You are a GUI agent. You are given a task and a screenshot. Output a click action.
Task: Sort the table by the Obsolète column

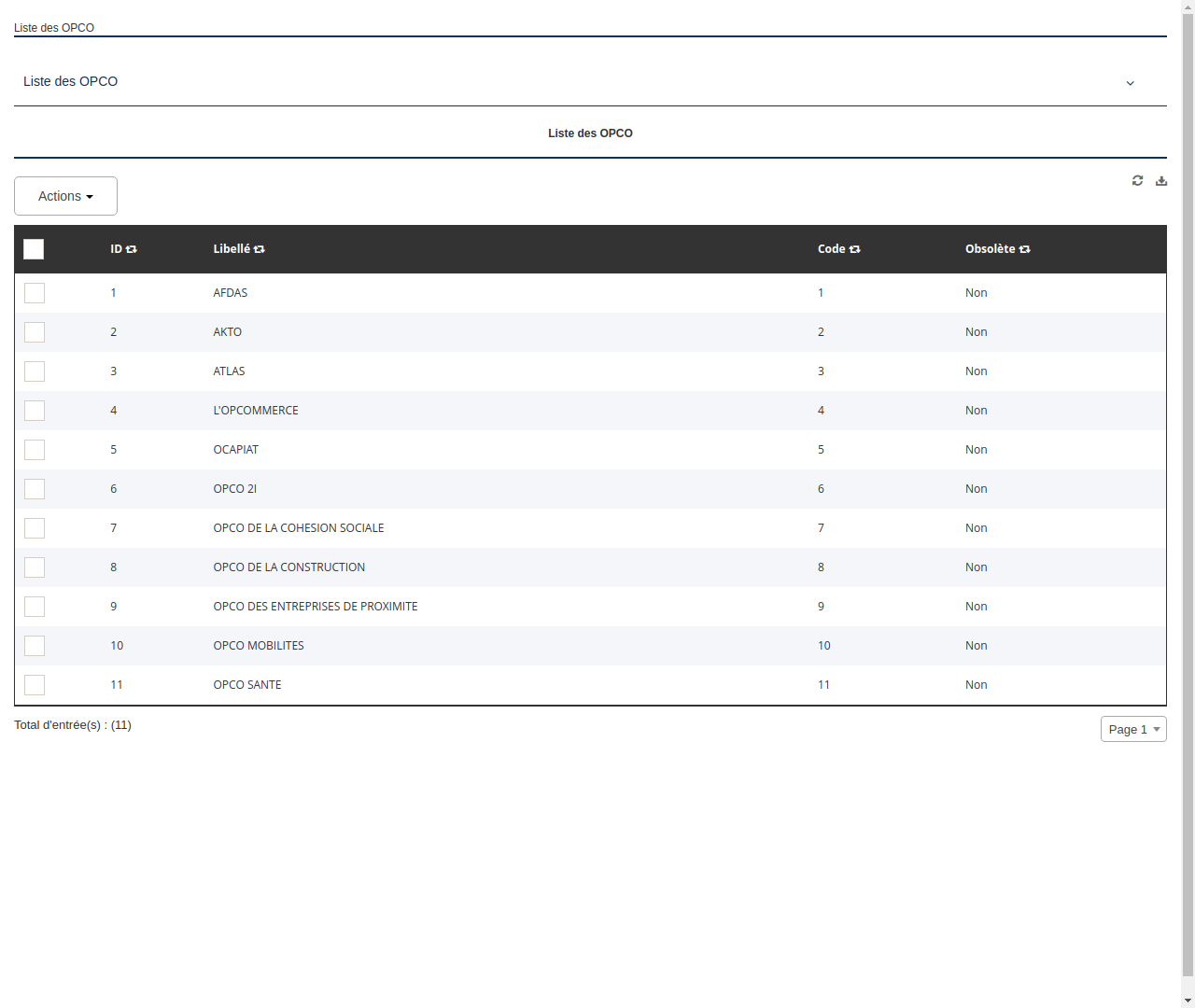[1024, 249]
